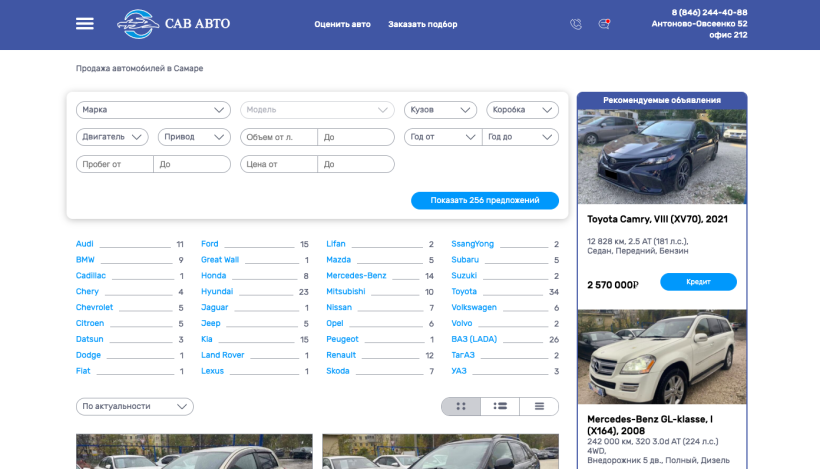Select the Land Rover brand link
The height and width of the screenshot is (469, 820).
(222, 355)
